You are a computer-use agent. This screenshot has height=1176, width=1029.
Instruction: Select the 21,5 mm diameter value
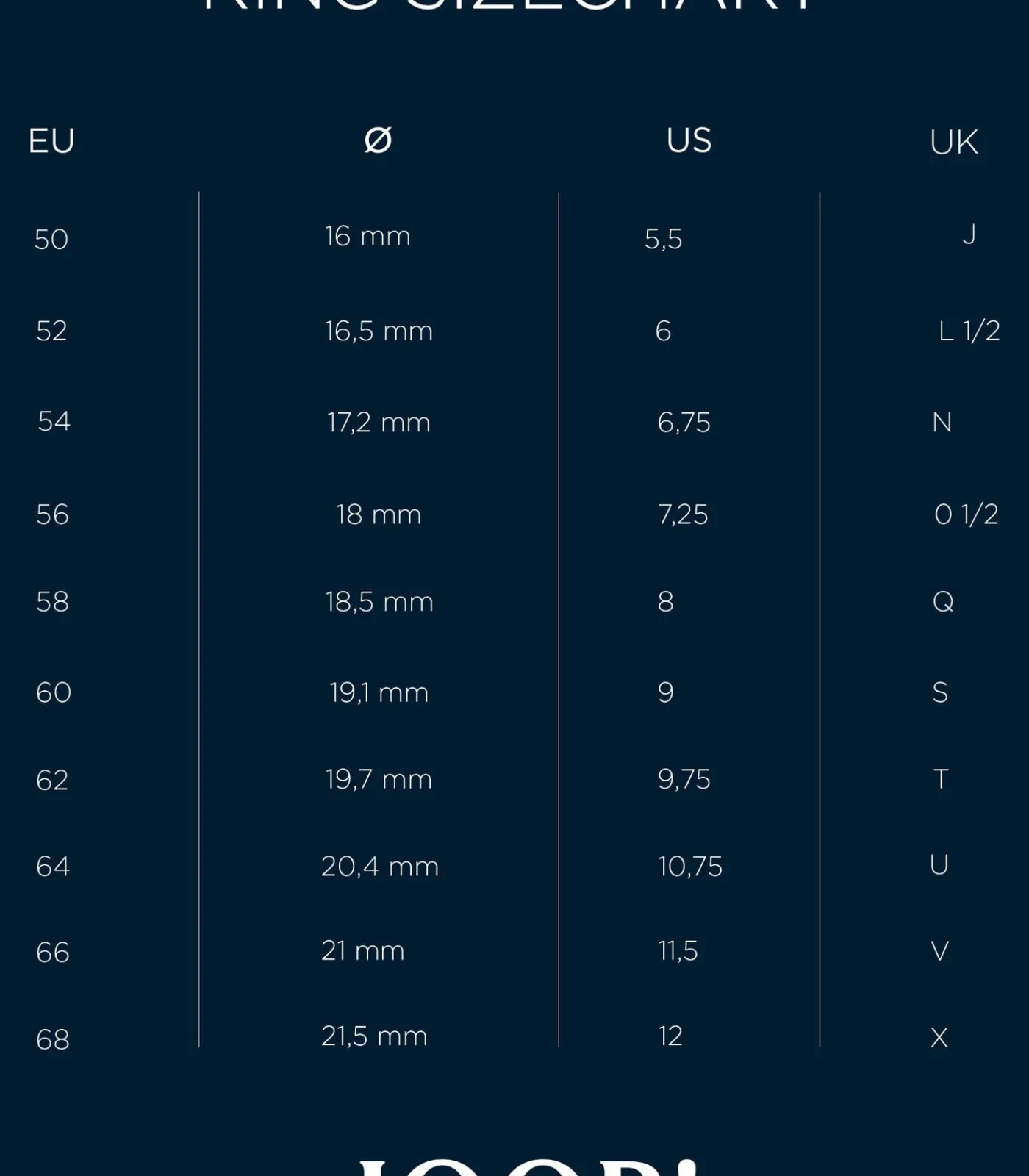pos(374,1036)
